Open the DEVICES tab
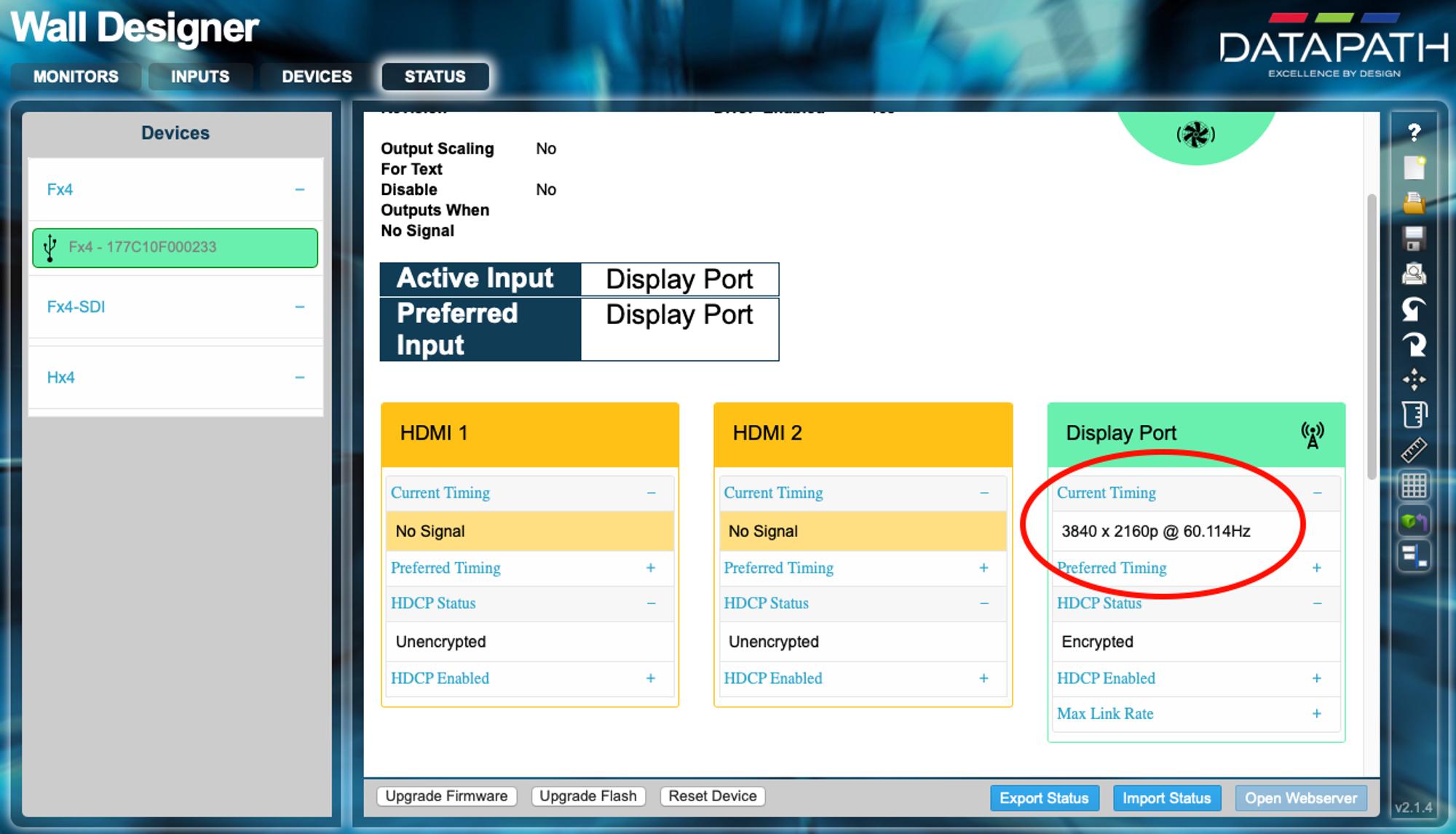Viewport: 1456px width, 834px height. pyautogui.click(x=317, y=76)
